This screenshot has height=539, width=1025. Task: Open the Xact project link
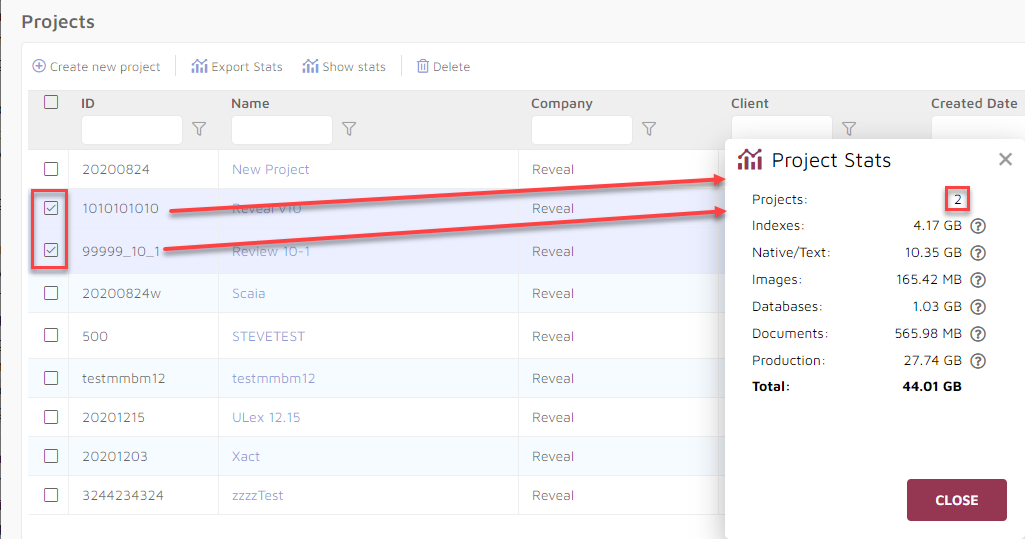click(x=246, y=456)
